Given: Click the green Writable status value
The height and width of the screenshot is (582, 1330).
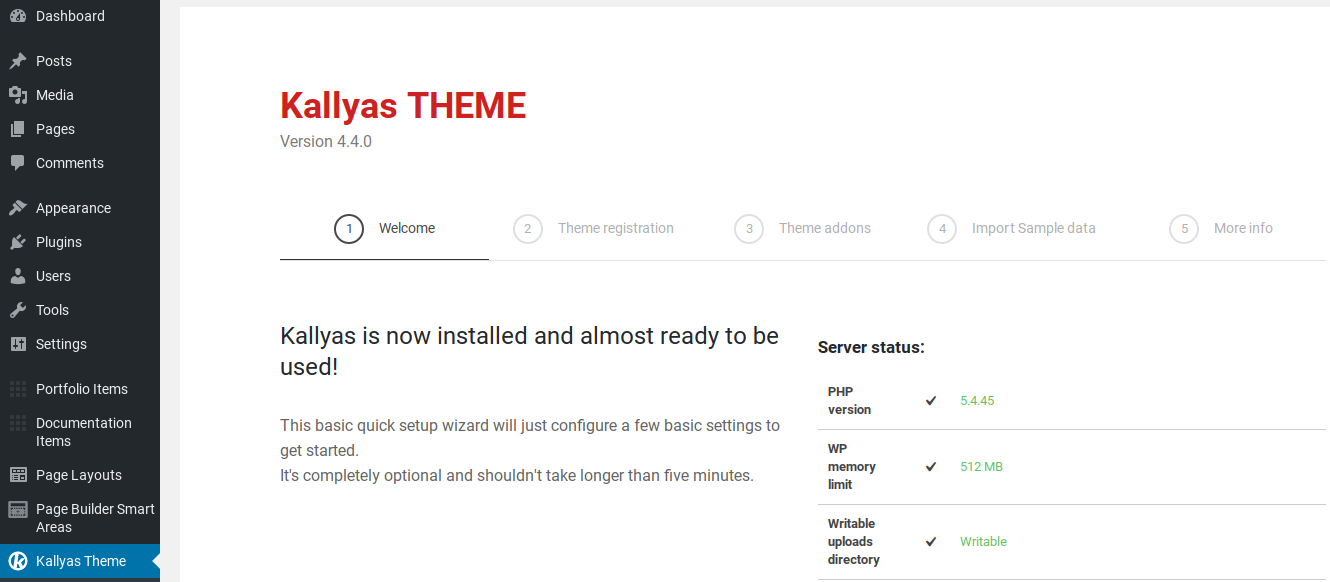Looking at the screenshot, I should coord(983,542).
